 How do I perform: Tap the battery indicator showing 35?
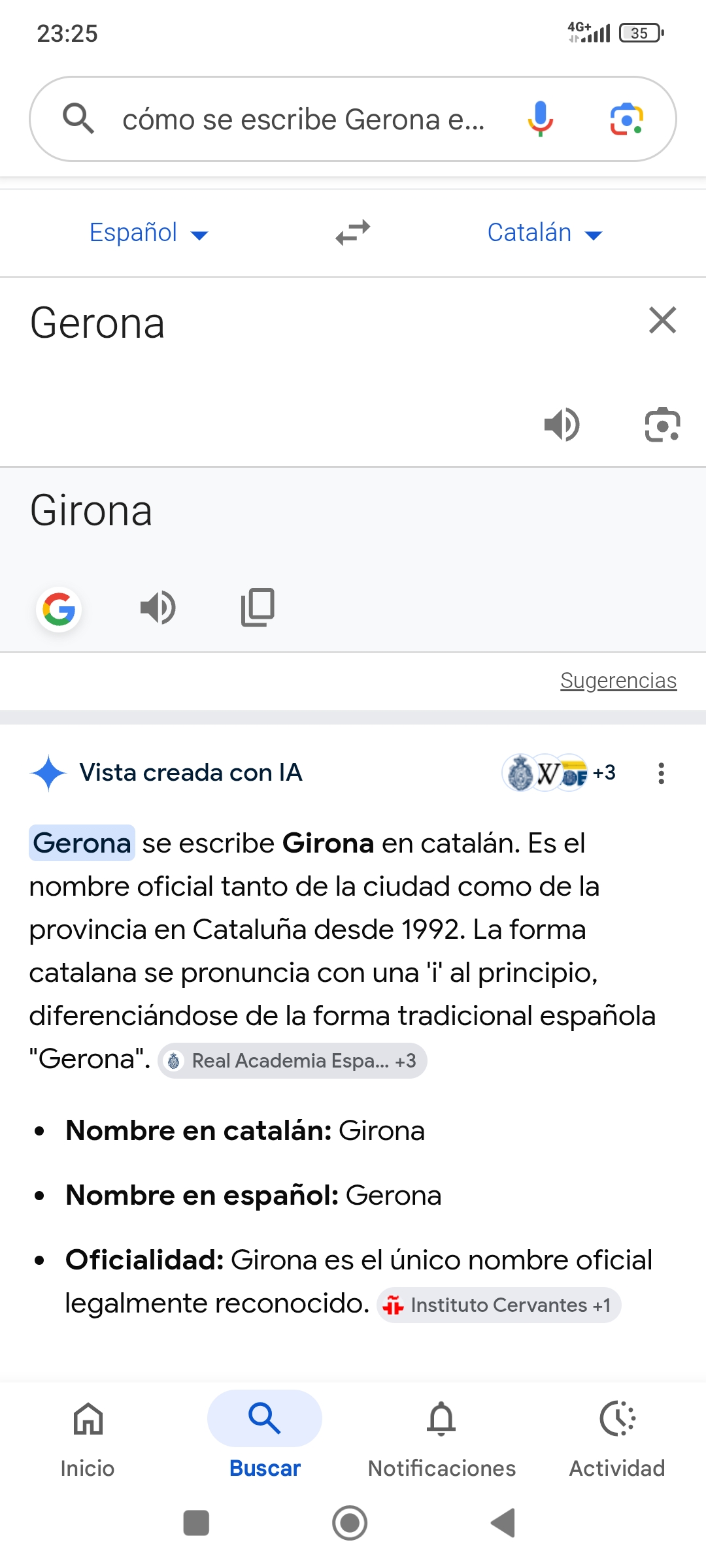[x=639, y=31]
